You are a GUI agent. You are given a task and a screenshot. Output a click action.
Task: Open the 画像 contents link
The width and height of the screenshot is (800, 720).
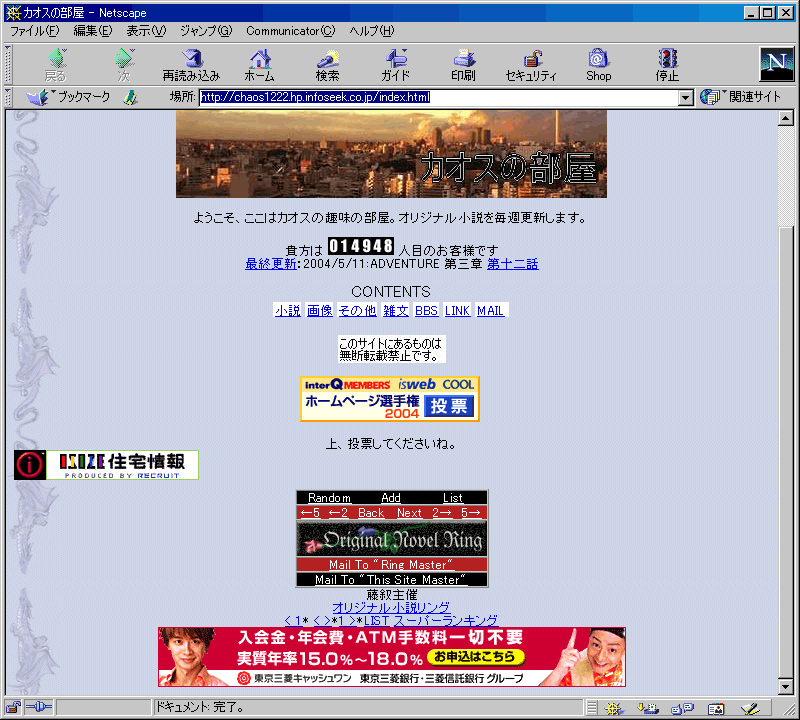[320, 310]
